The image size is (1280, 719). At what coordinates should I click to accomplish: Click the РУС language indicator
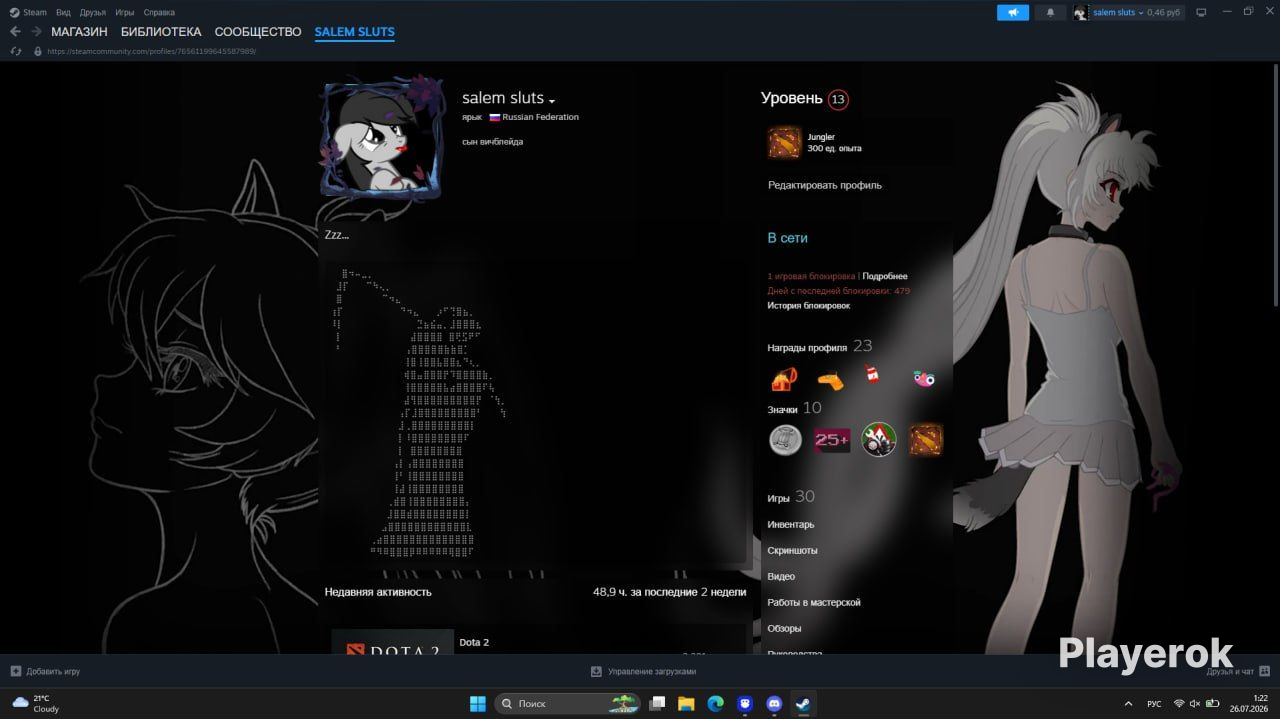point(1154,703)
